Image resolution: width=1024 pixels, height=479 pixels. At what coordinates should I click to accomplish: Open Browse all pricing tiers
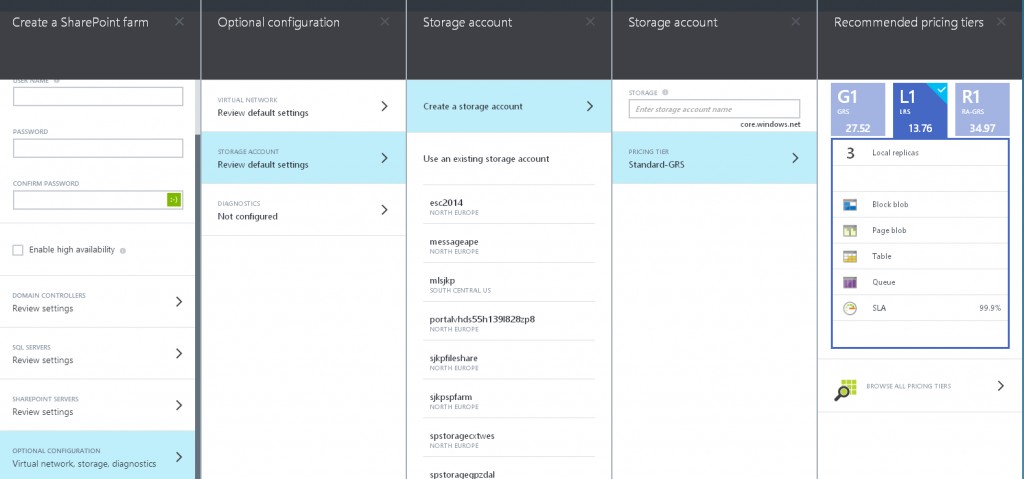pos(920,386)
